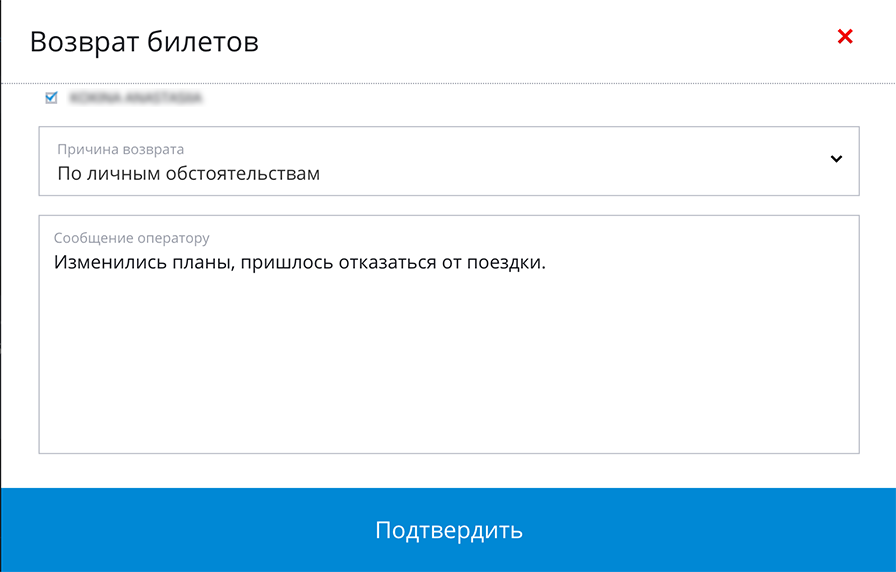Open the Причина возврата combo box

(x=448, y=161)
